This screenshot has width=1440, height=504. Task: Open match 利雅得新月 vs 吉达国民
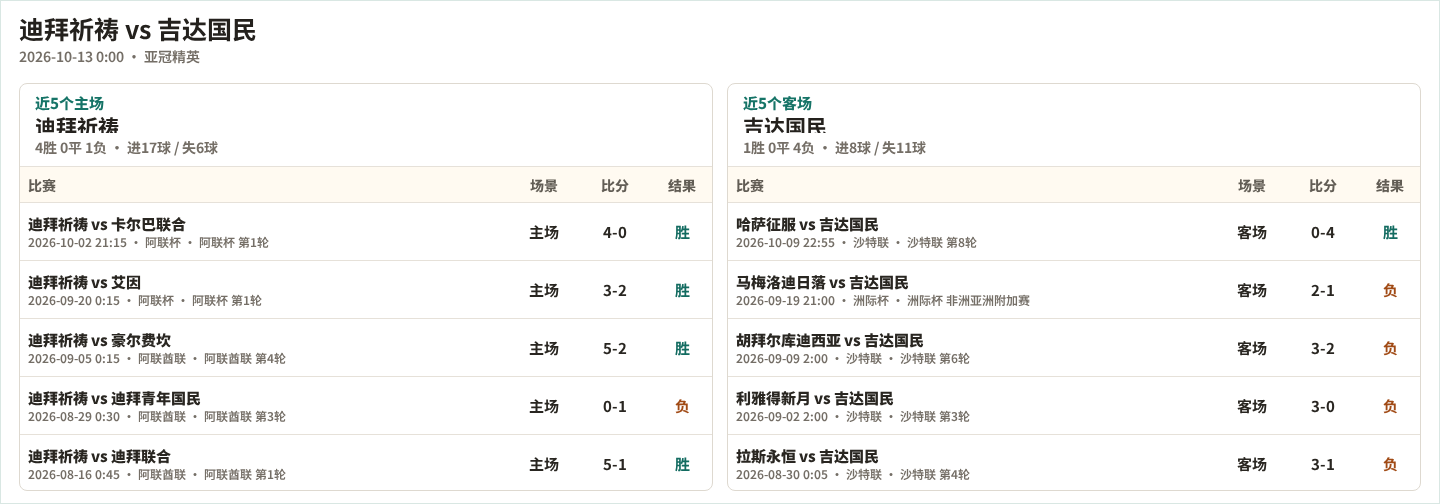[815, 398]
